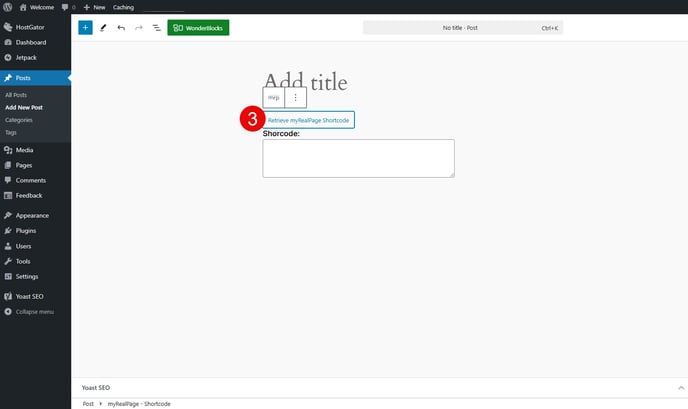Open the New content menu

94,7
